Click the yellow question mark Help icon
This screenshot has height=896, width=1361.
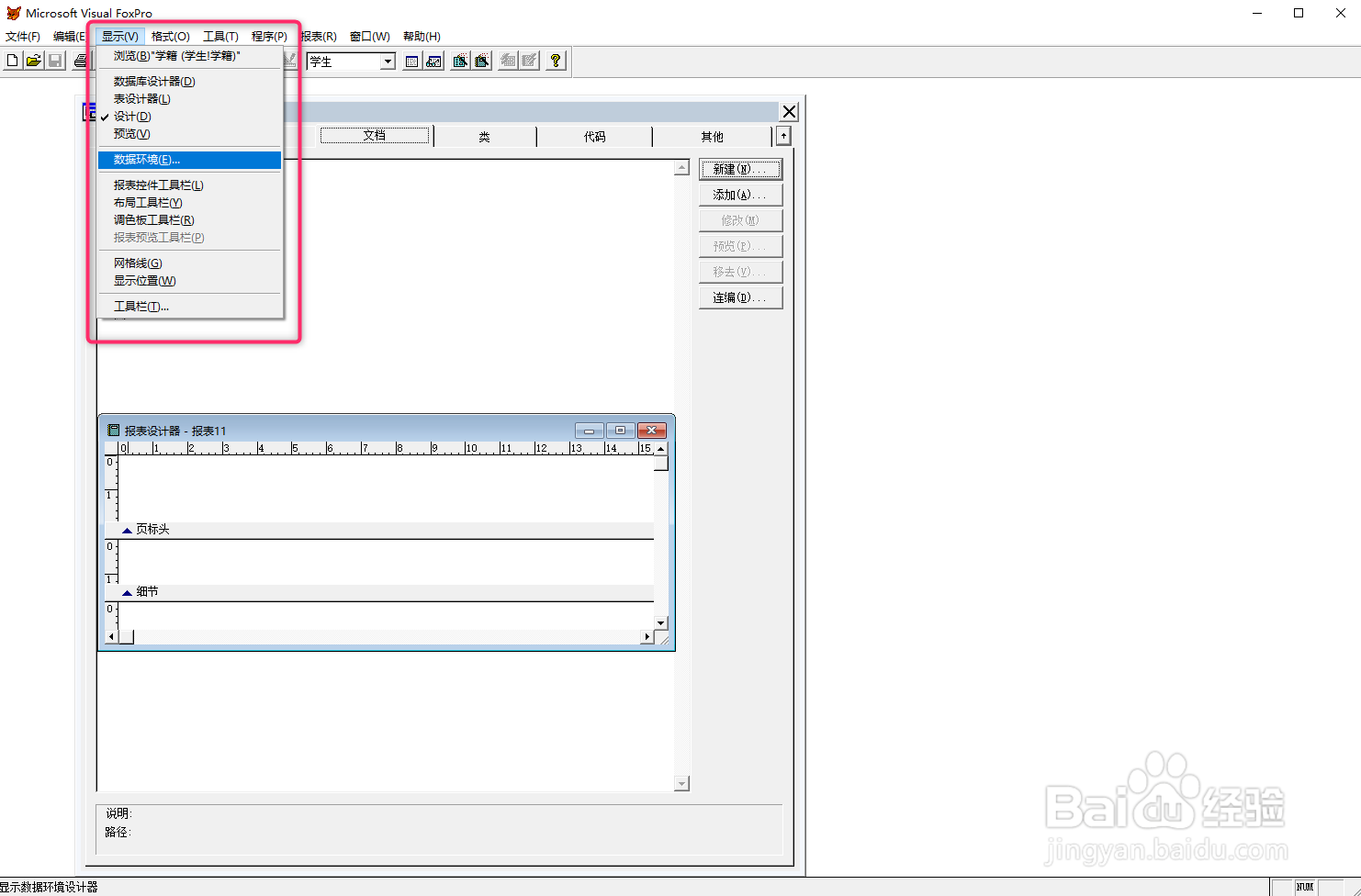[556, 61]
